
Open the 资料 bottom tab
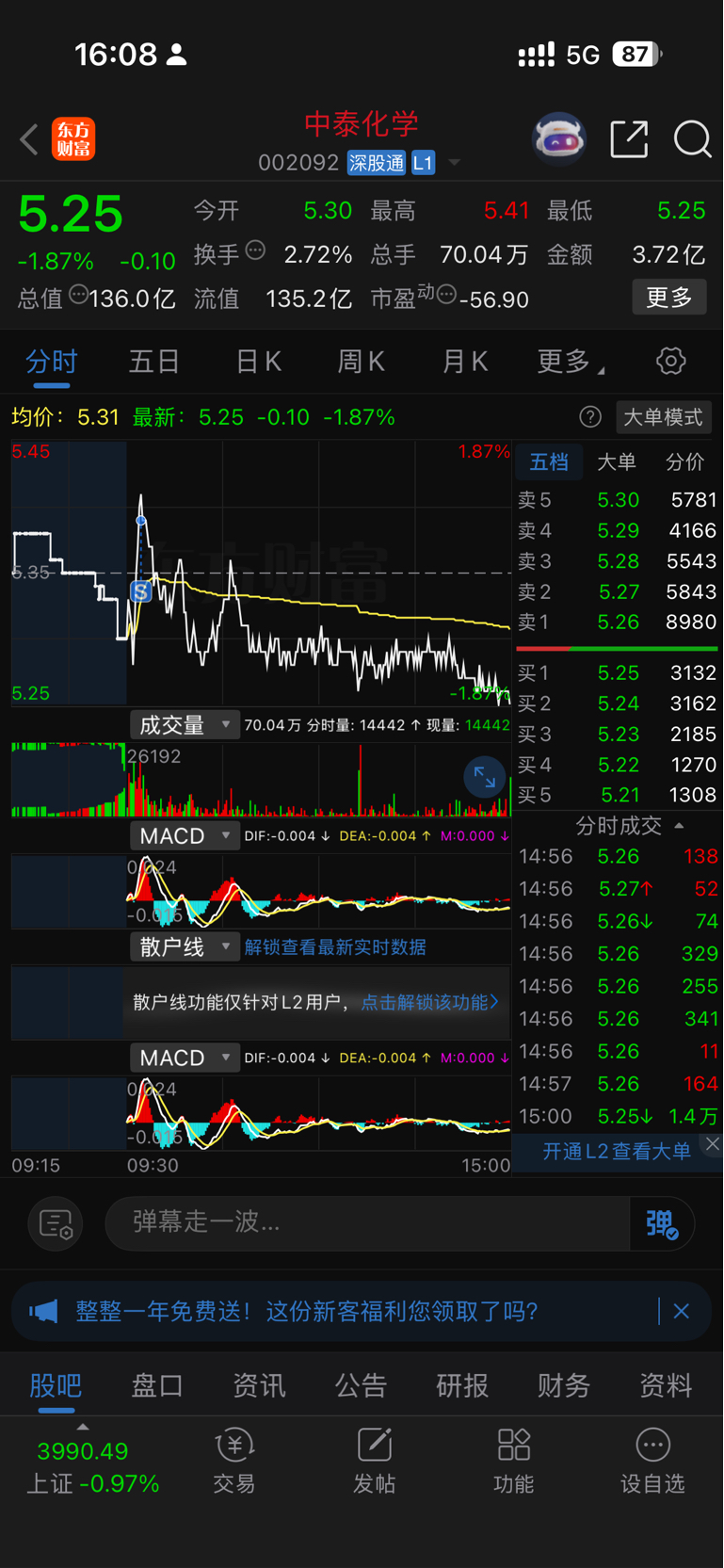click(666, 1385)
